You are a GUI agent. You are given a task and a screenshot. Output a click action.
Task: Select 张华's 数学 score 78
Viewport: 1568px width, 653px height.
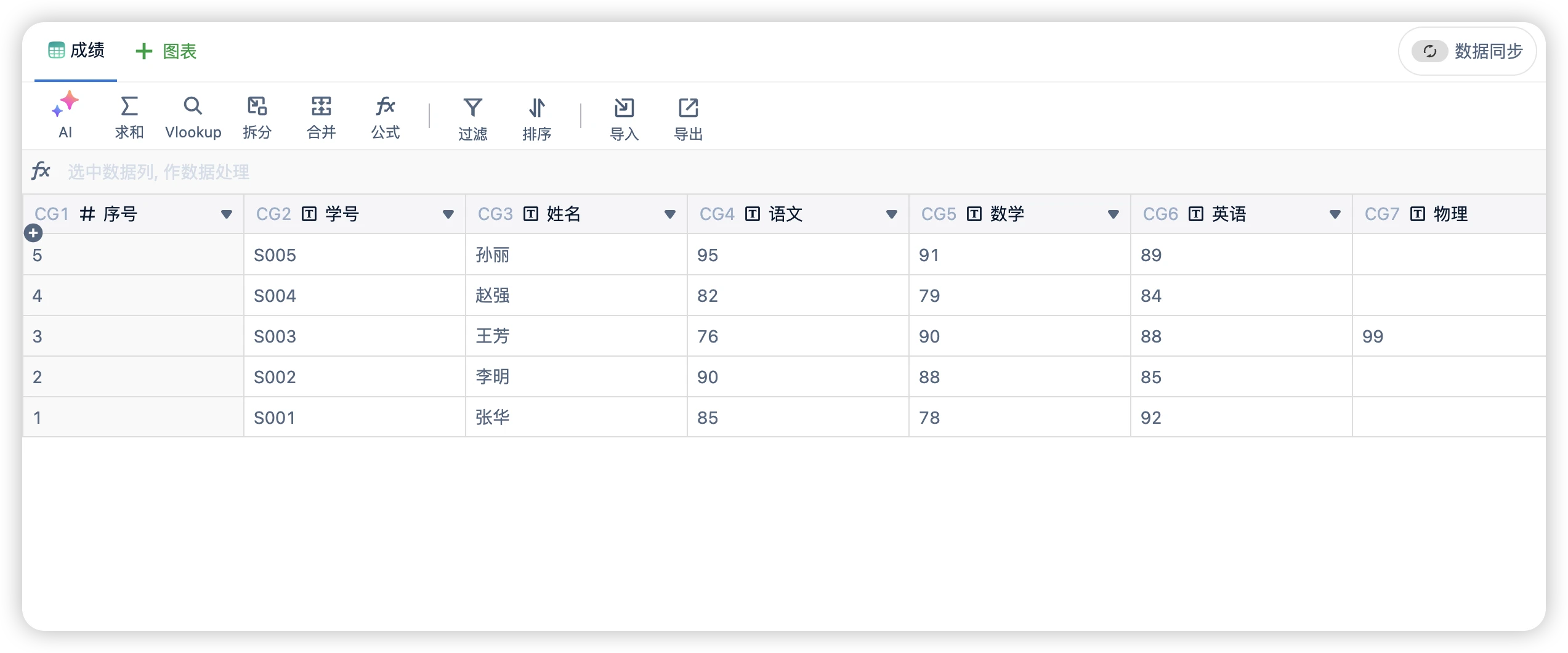pos(1020,418)
